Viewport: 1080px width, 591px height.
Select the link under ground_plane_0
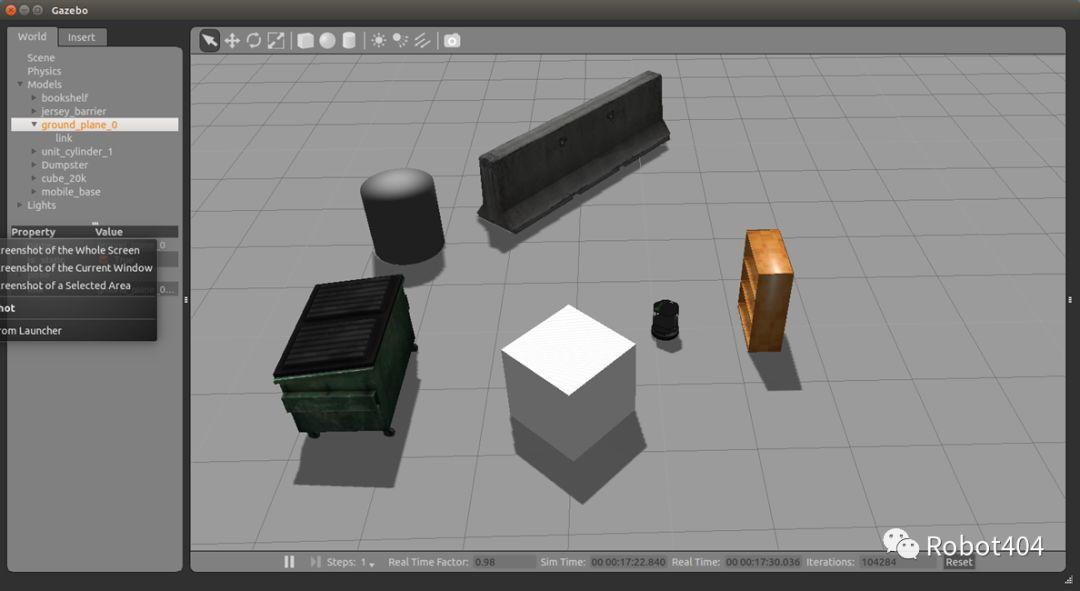click(x=63, y=138)
